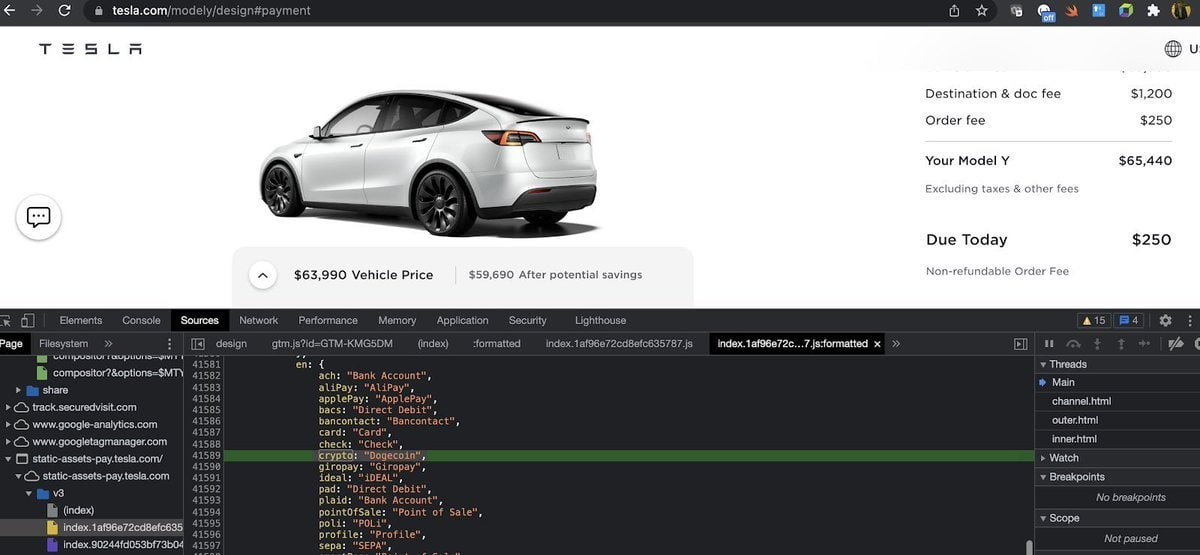Expand the share folder
Viewport: 1200px width, 555px height.
point(18,390)
